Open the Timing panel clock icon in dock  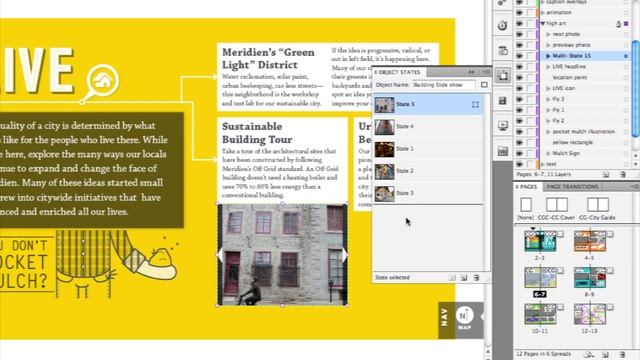coord(502,26)
